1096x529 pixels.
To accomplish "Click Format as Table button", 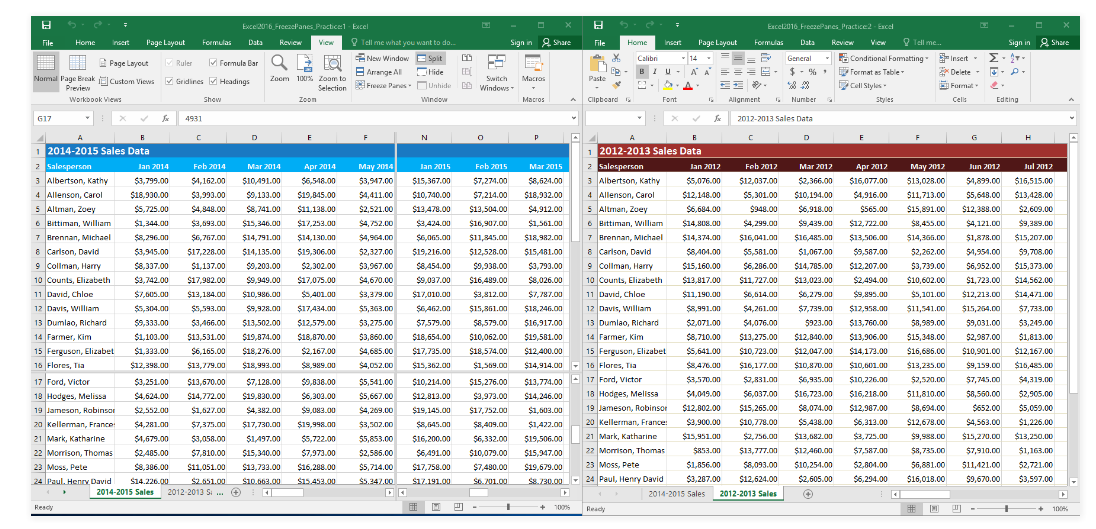I will click(x=872, y=72).
